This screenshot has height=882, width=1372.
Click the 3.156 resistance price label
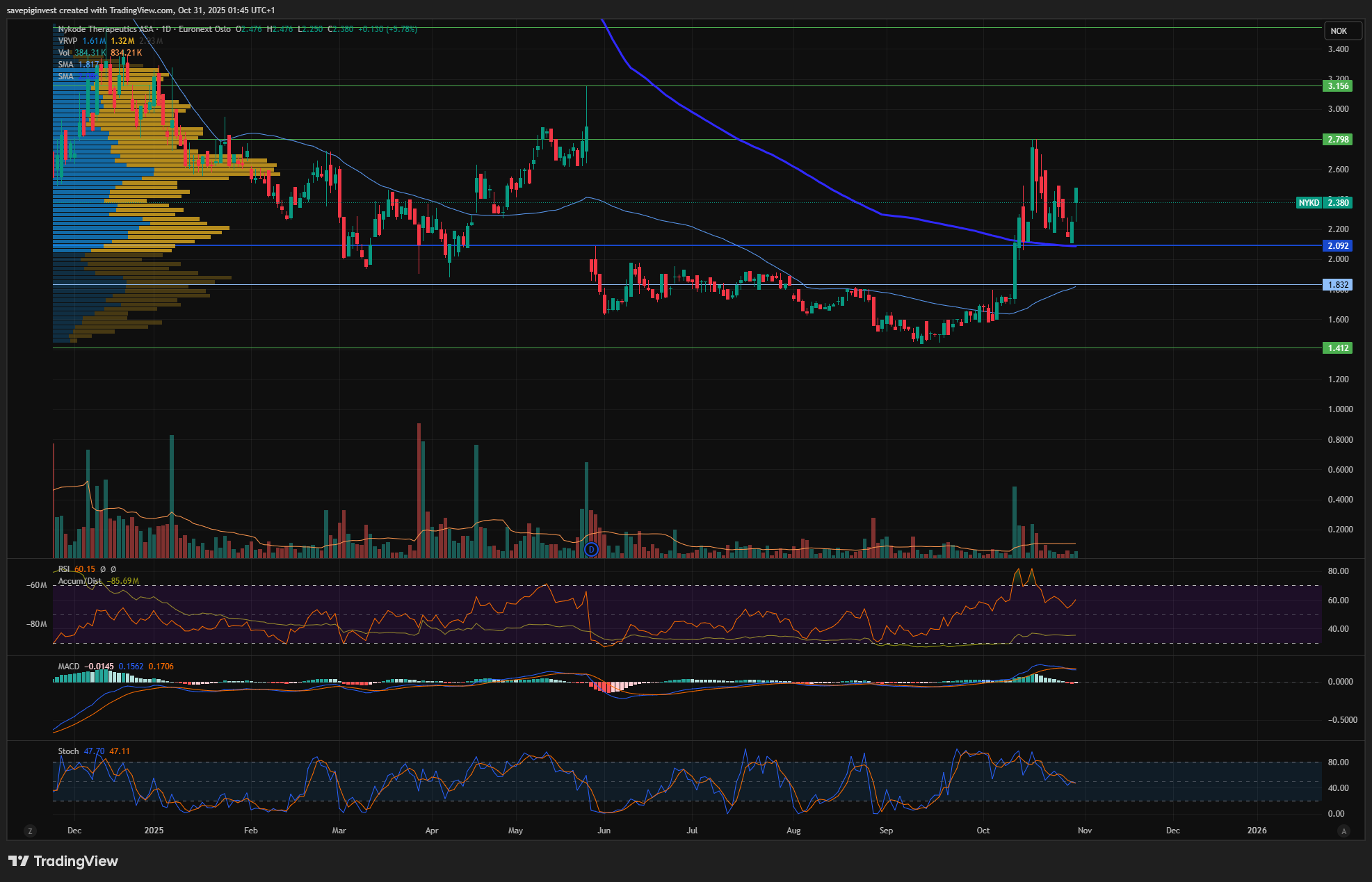[x=1337, y=86]
